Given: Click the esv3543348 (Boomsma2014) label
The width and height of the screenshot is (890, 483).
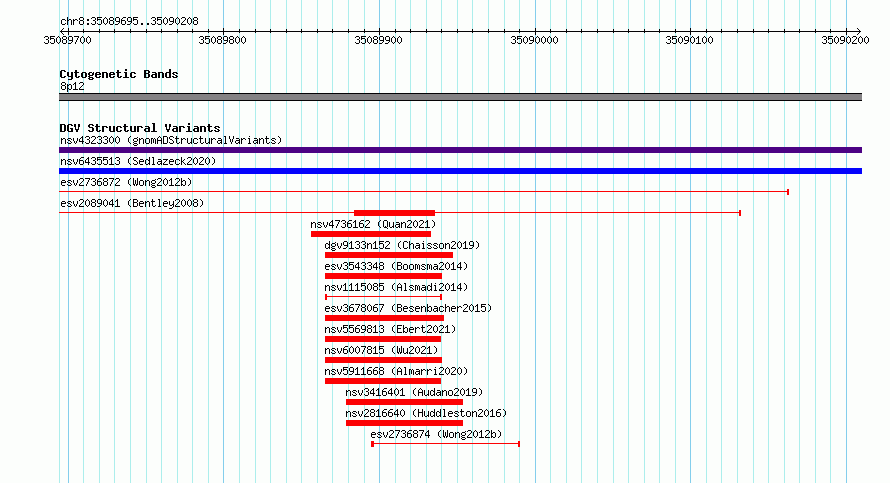Looking at the screenshot, I should (x=396, y=266).
